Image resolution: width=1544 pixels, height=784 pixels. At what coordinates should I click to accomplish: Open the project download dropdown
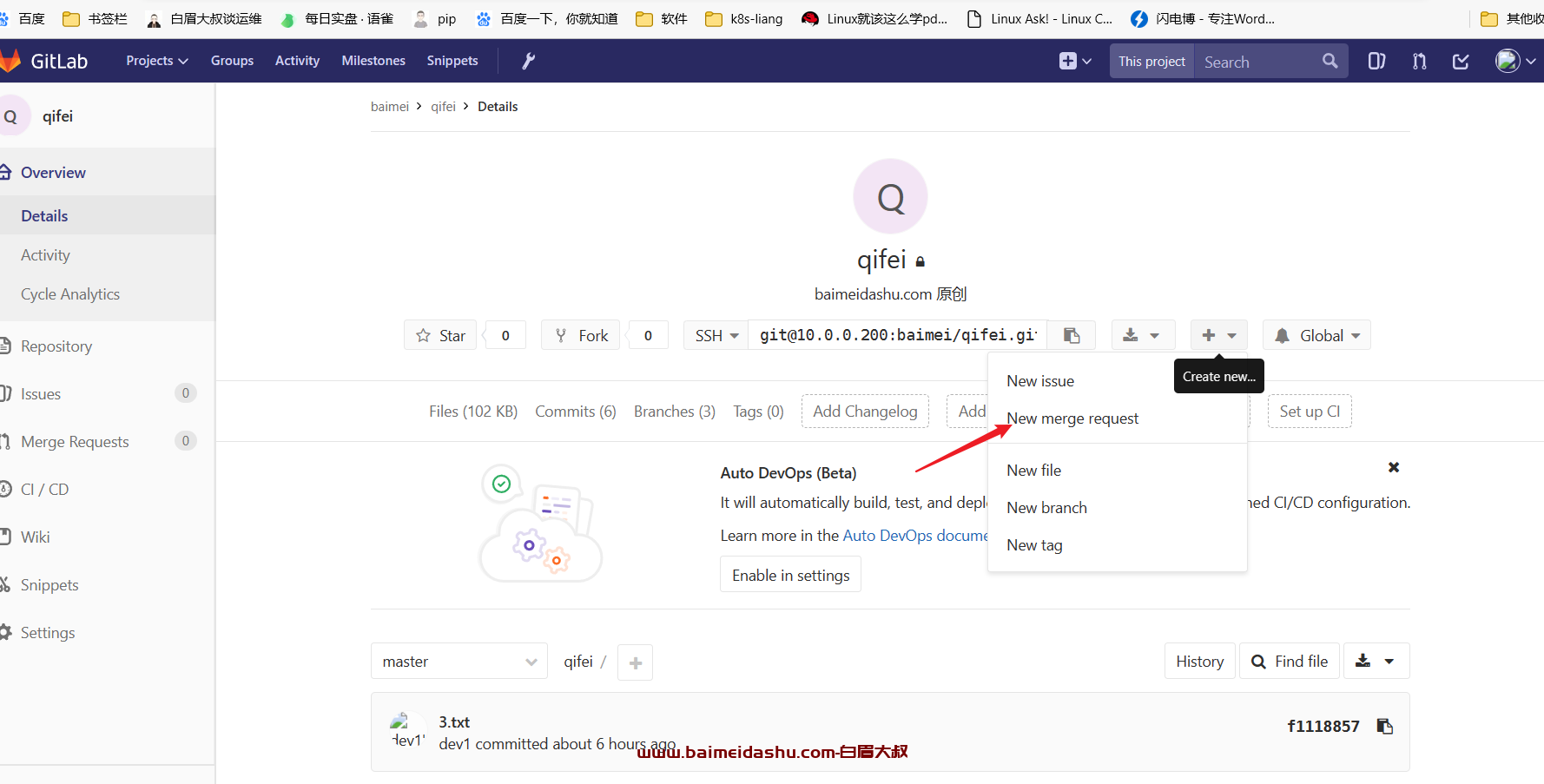pos(1143,335)
